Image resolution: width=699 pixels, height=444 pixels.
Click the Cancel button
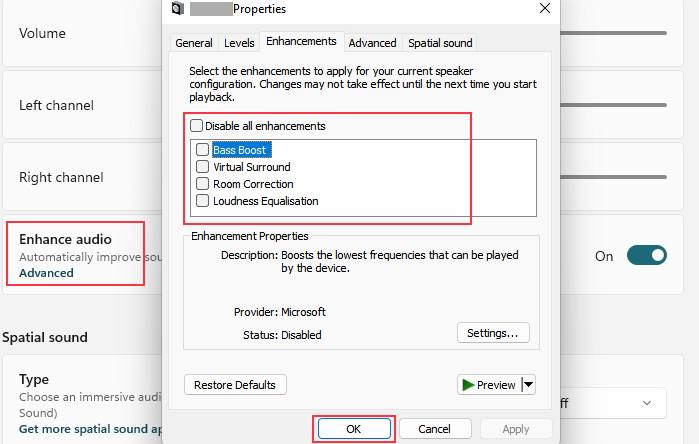434,429
